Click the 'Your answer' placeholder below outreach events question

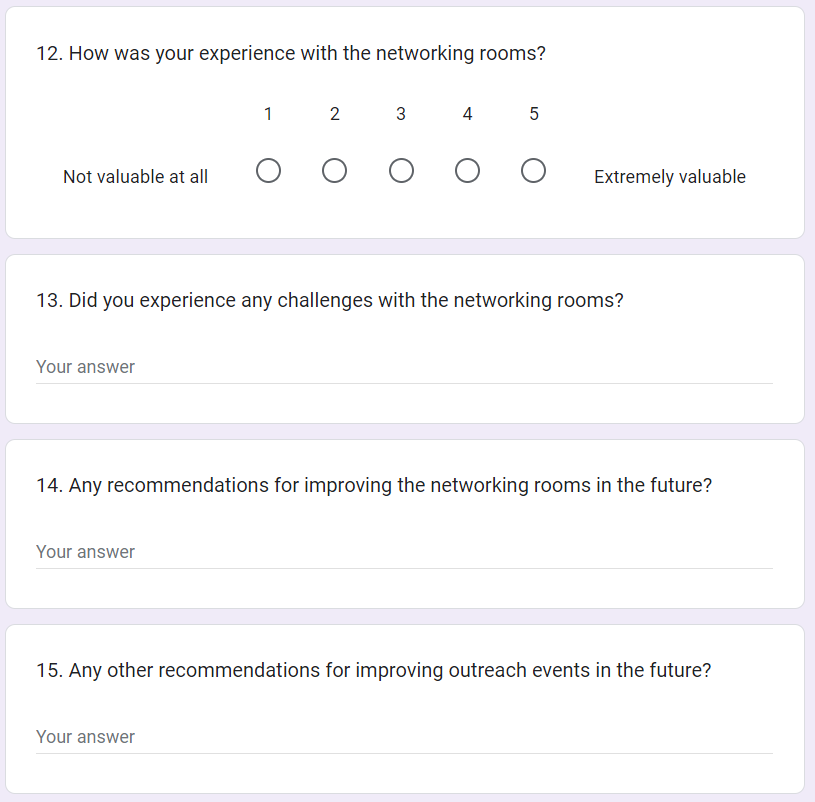point(86,737)
